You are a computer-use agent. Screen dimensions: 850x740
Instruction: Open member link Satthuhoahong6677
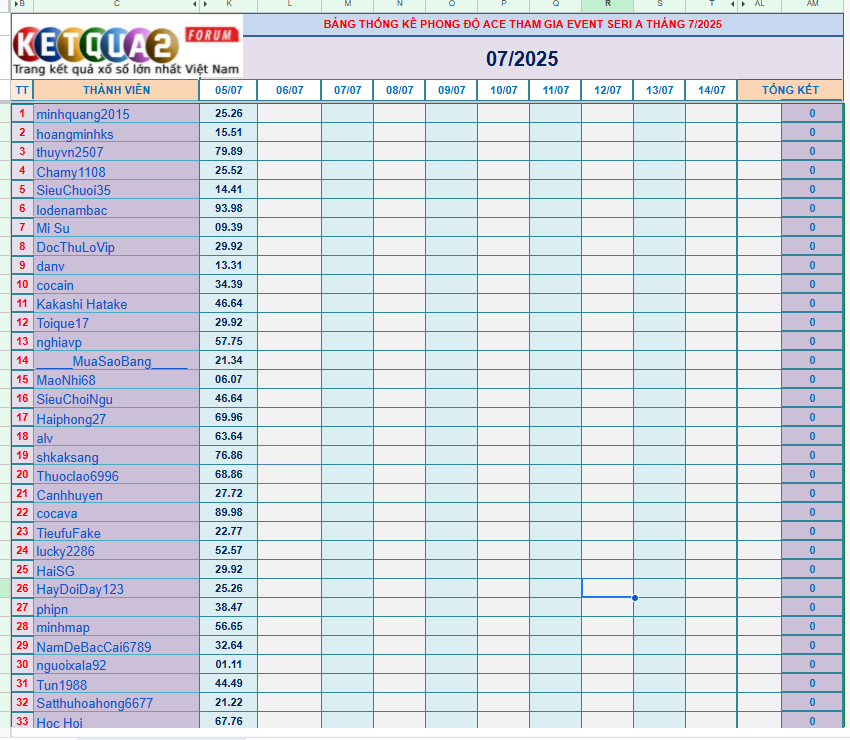(x=95, y=703)
